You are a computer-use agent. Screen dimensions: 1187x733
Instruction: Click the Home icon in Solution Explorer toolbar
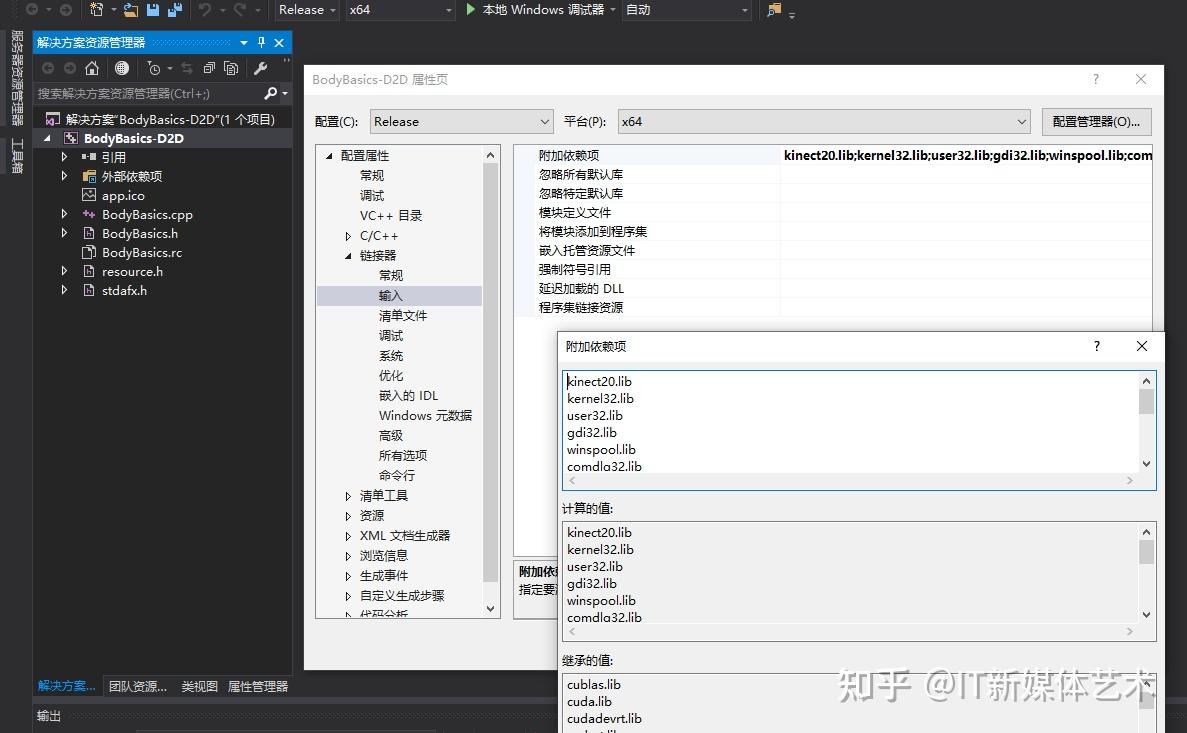(x=92, y=68)
